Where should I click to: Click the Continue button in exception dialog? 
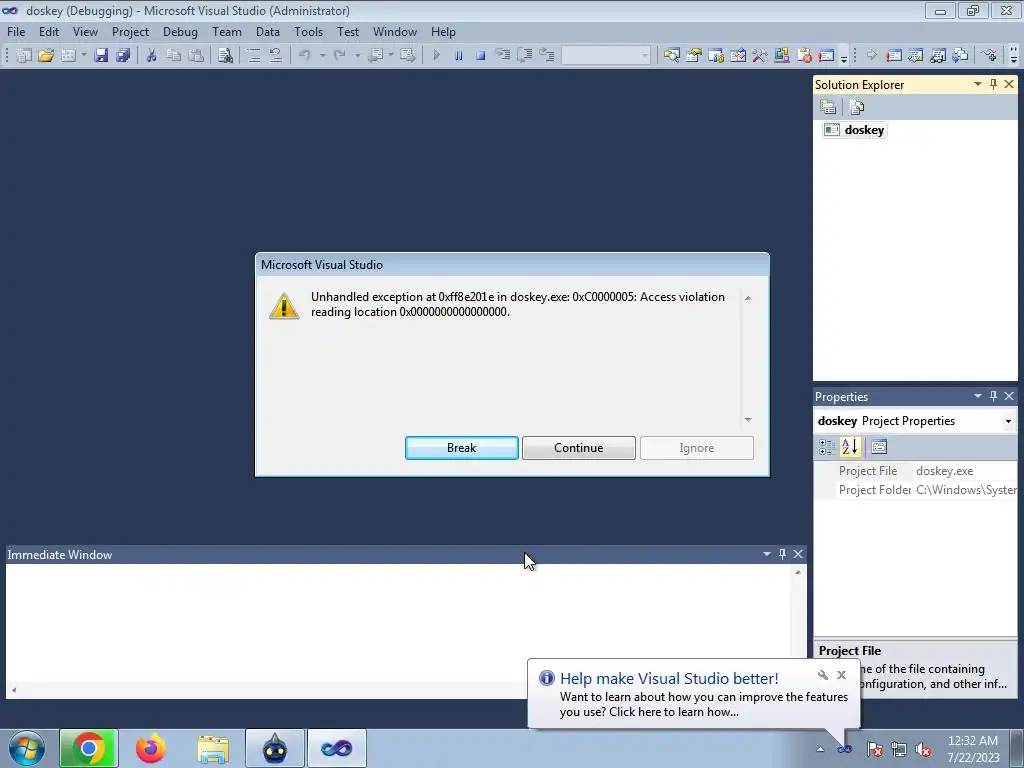tap(579, 448)
